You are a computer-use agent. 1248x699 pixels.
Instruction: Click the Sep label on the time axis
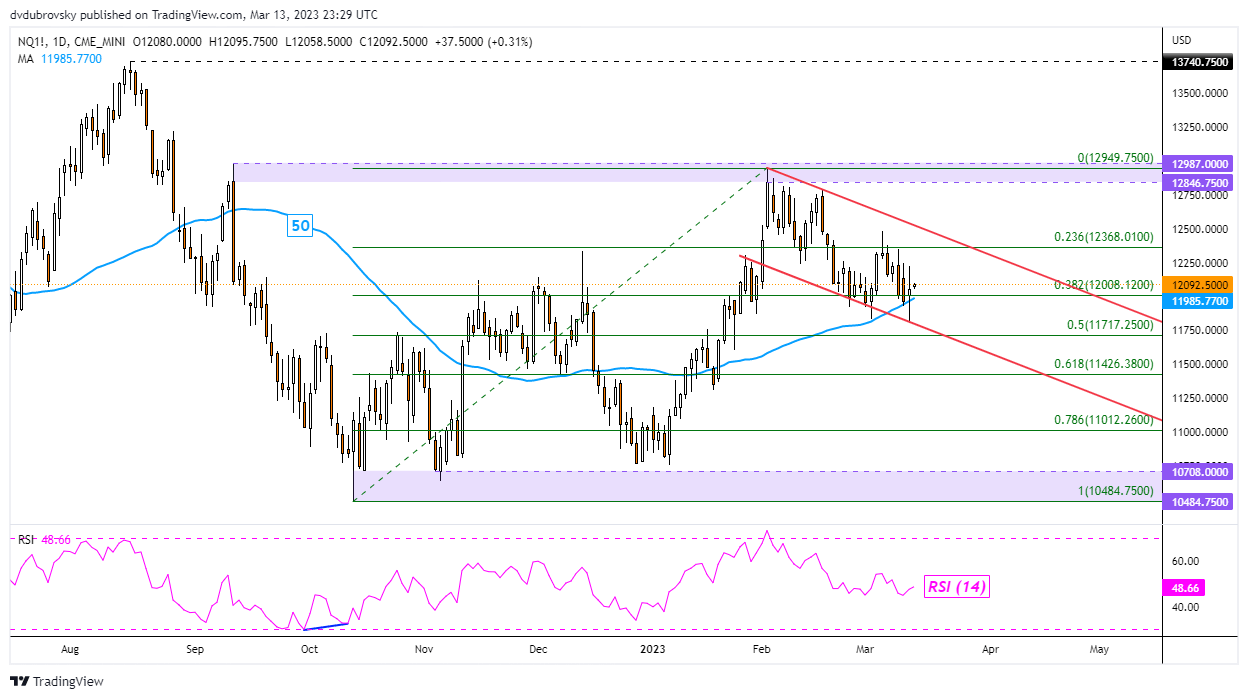pos(194,649)
